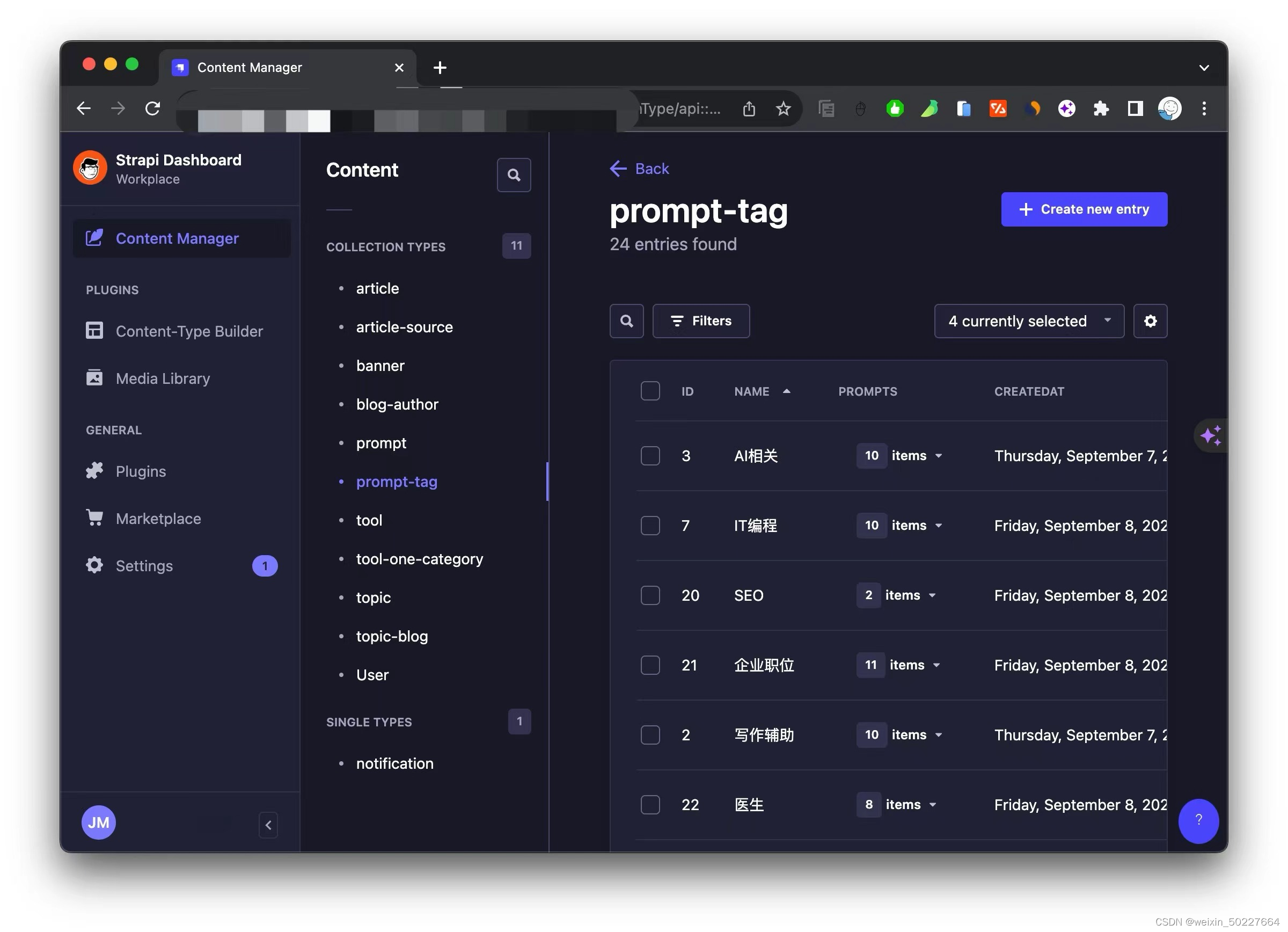Select tool-one-category in collection list
This screenshot has height=932, width=1288.
[x=419, y=559]
